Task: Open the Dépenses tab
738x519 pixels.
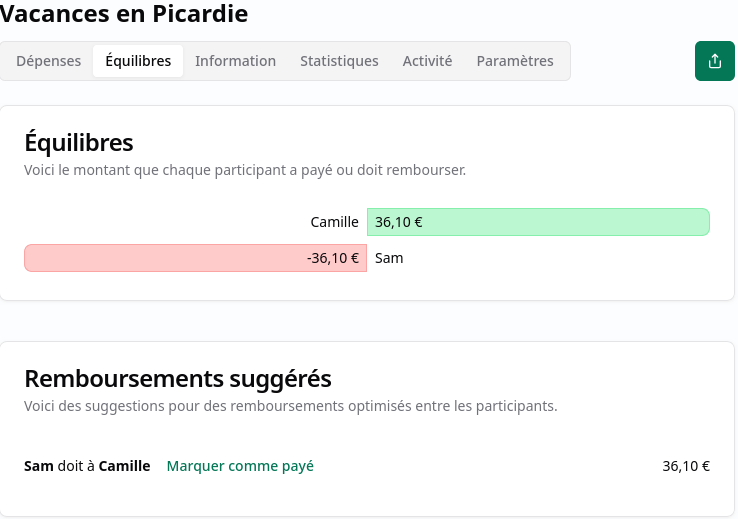Action: 49,61
